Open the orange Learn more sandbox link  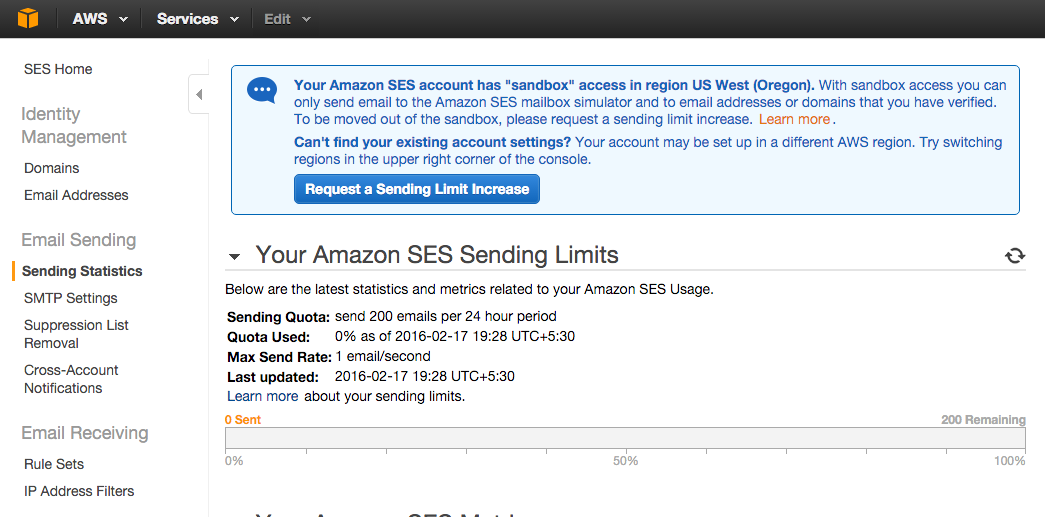click(794, 119)
